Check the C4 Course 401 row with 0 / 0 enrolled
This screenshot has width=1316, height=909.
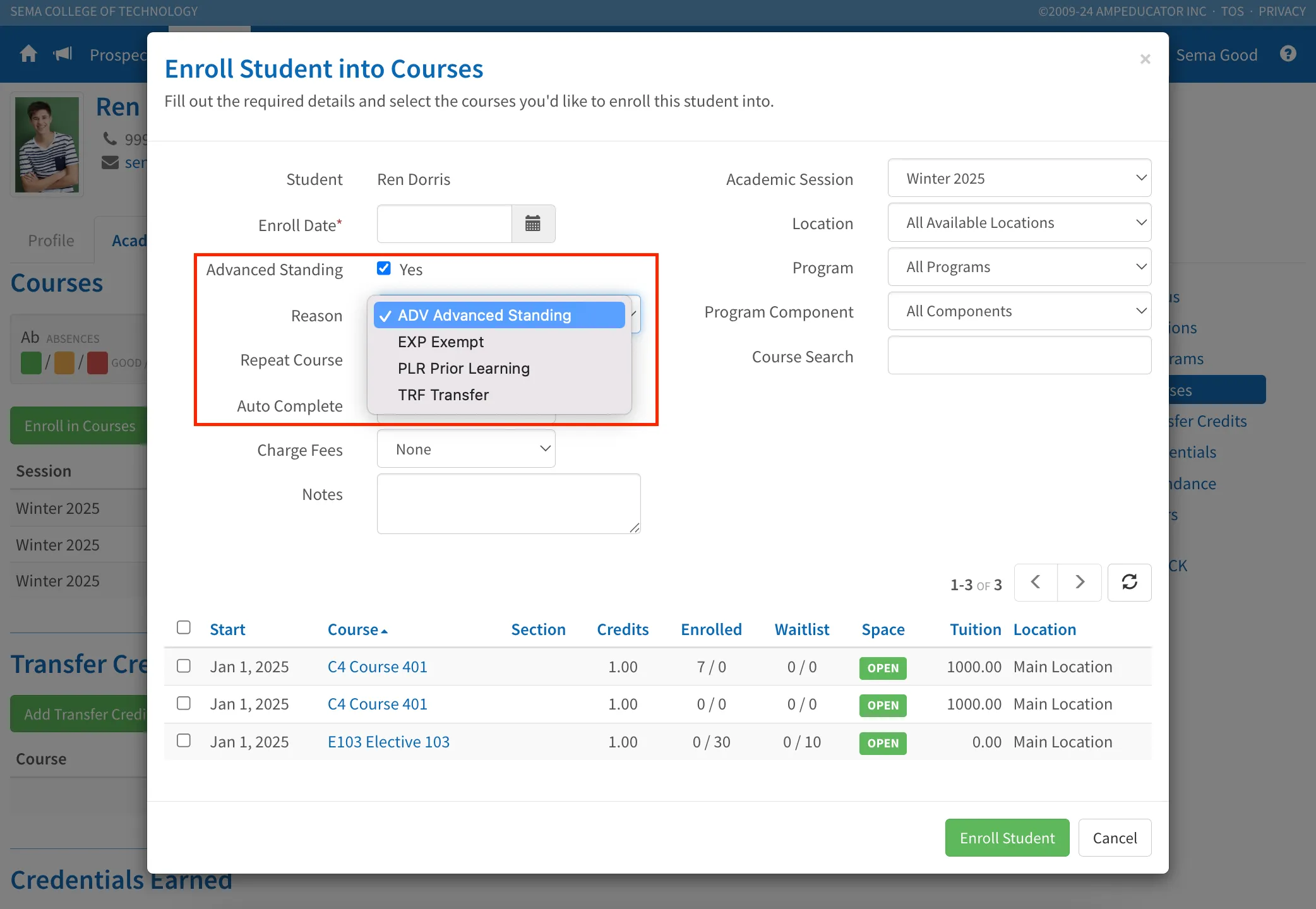pos(184,703)
